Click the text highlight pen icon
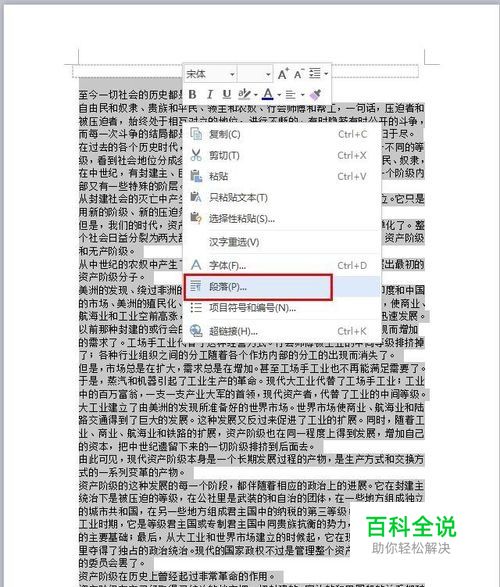Image resolution: width=500 pixels, height=587 pixels. [244, 94]
